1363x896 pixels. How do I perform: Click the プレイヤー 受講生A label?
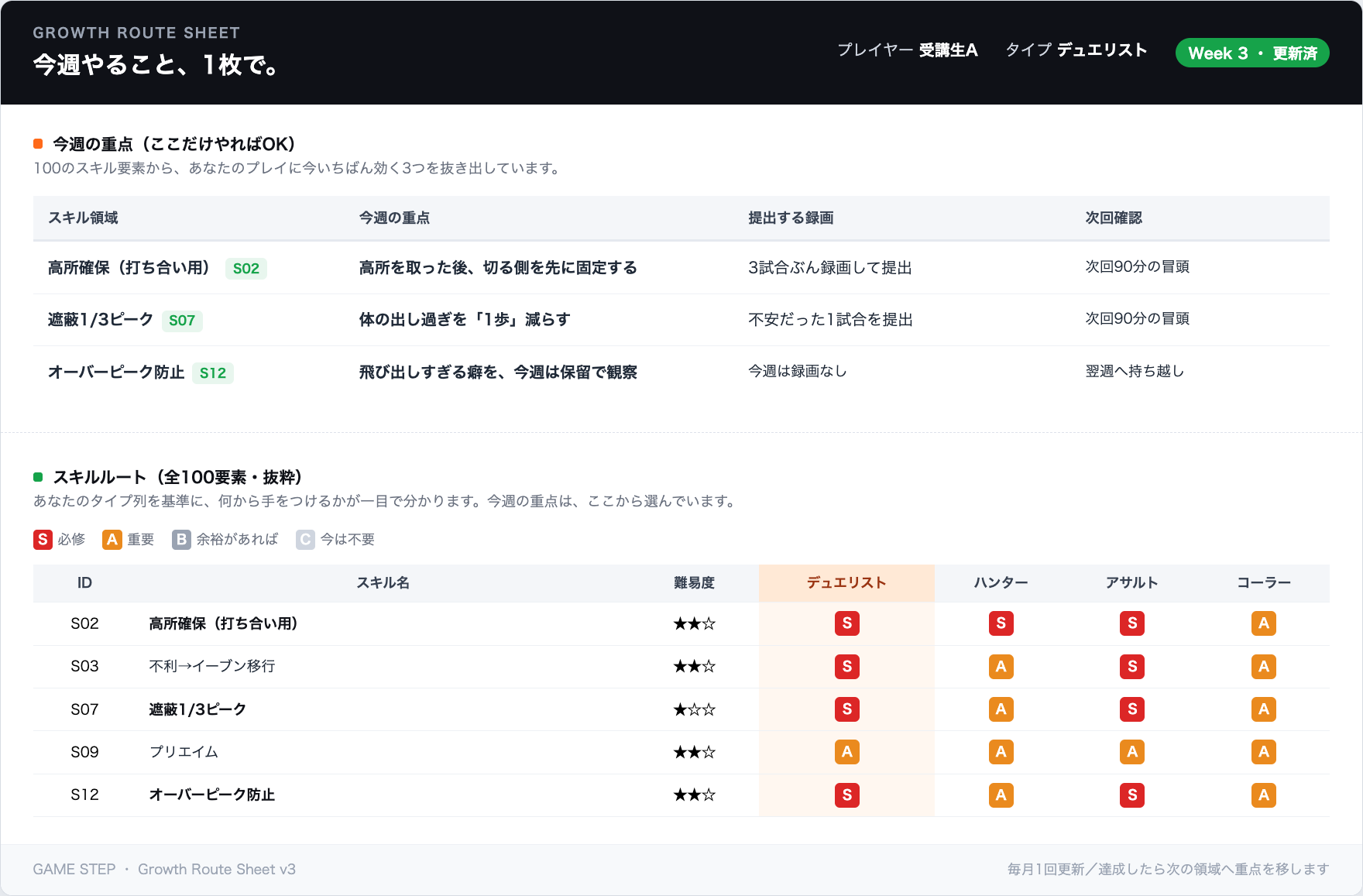[x=908, y=50]
